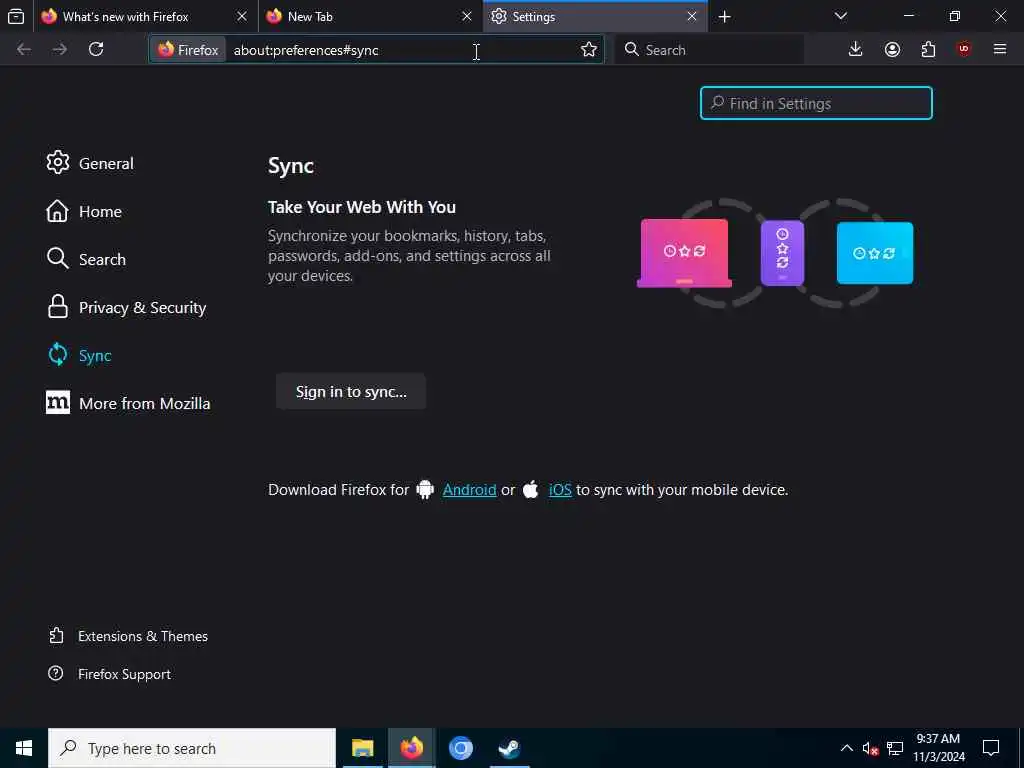
Task: Open the uBlock Origin toolbar icon
Action: [964, 50]
